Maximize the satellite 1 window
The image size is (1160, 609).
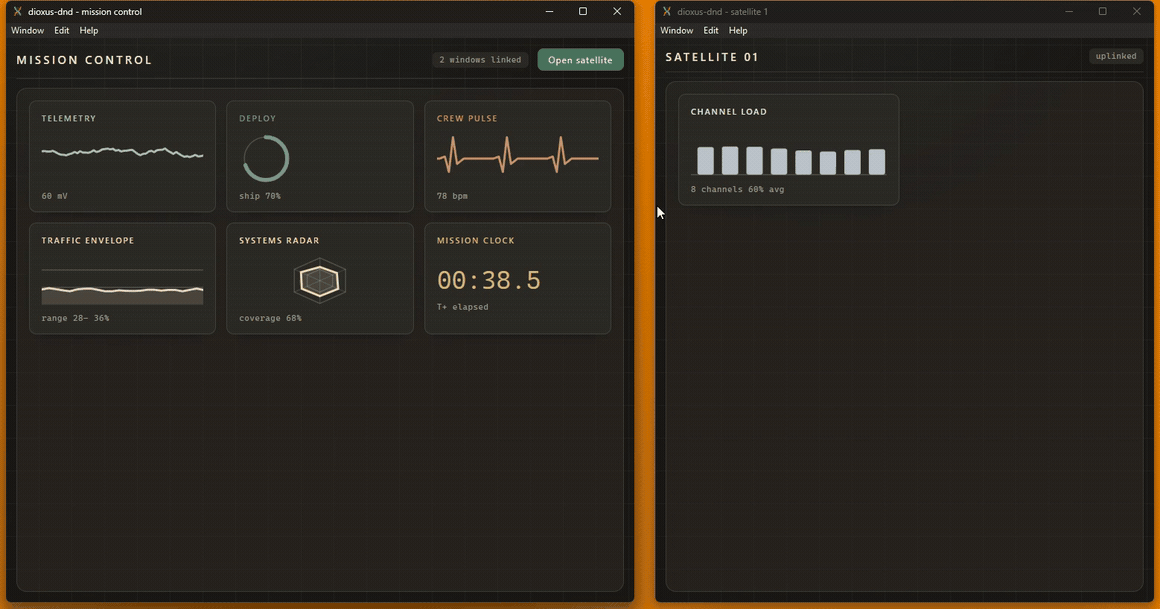1102,11
